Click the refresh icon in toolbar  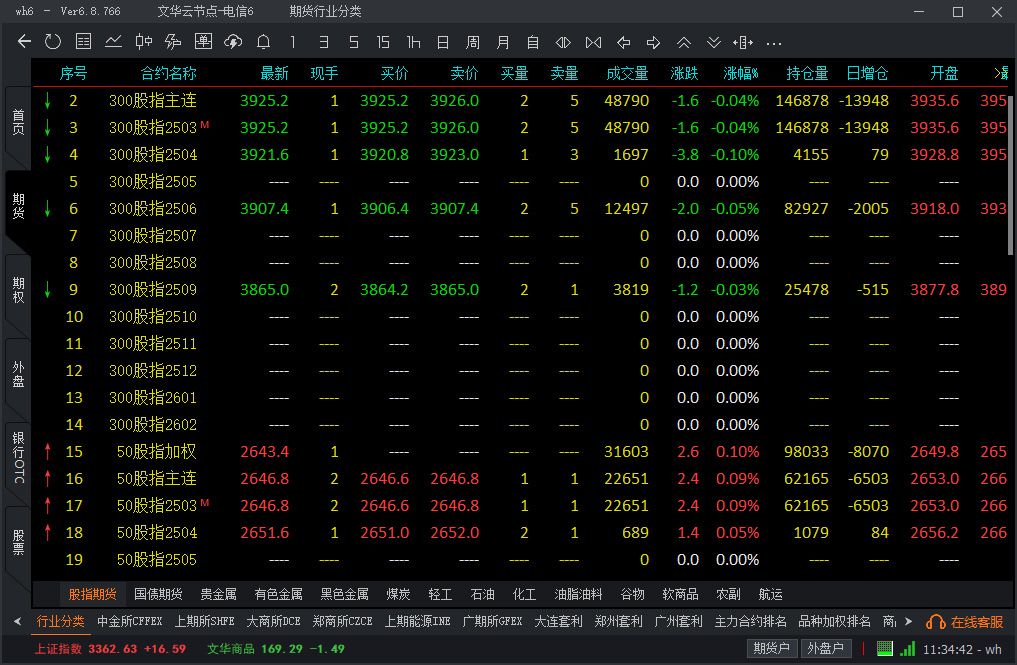(54, 42)
